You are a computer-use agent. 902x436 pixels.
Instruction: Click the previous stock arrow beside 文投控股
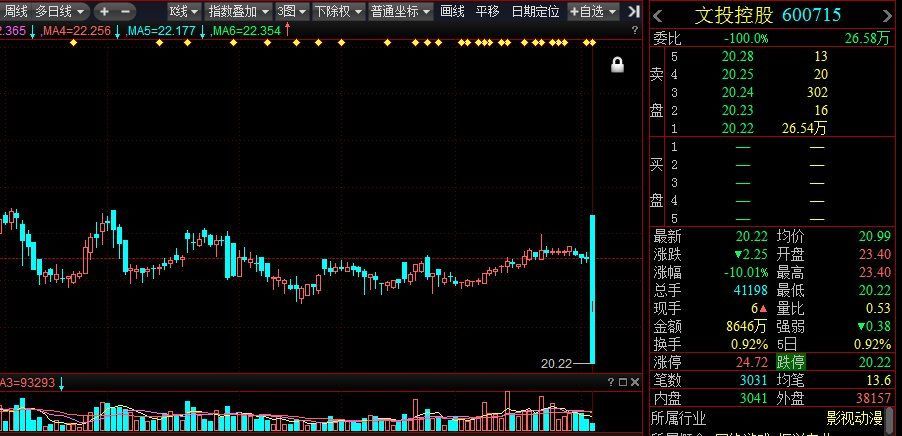[x=658, y=16]
